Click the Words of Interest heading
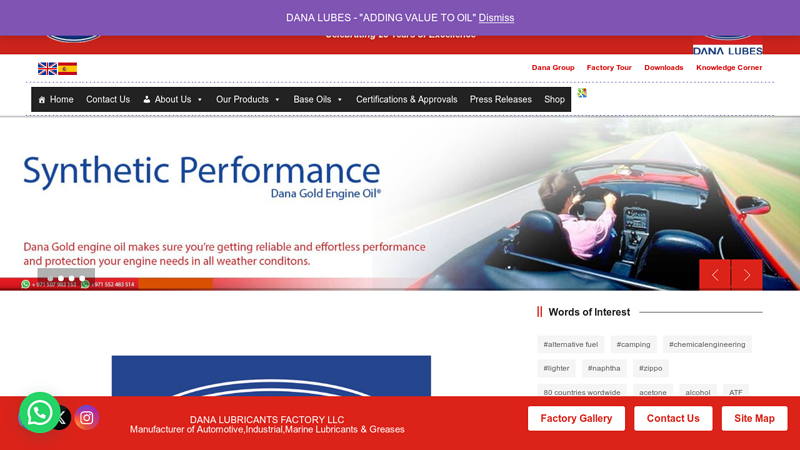 [x=589, y=312]
